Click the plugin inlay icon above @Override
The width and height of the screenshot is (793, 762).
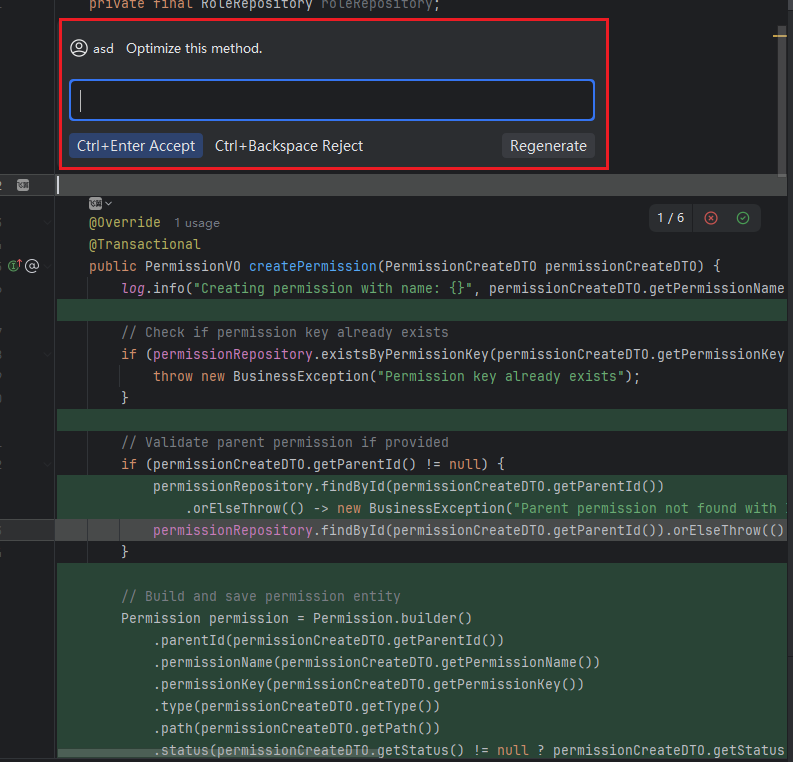click(x=95, y=203)
